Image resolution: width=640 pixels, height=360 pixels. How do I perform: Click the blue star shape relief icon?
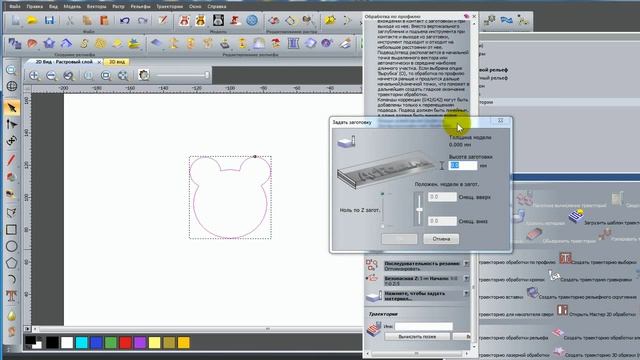click(x=49, y=43)
